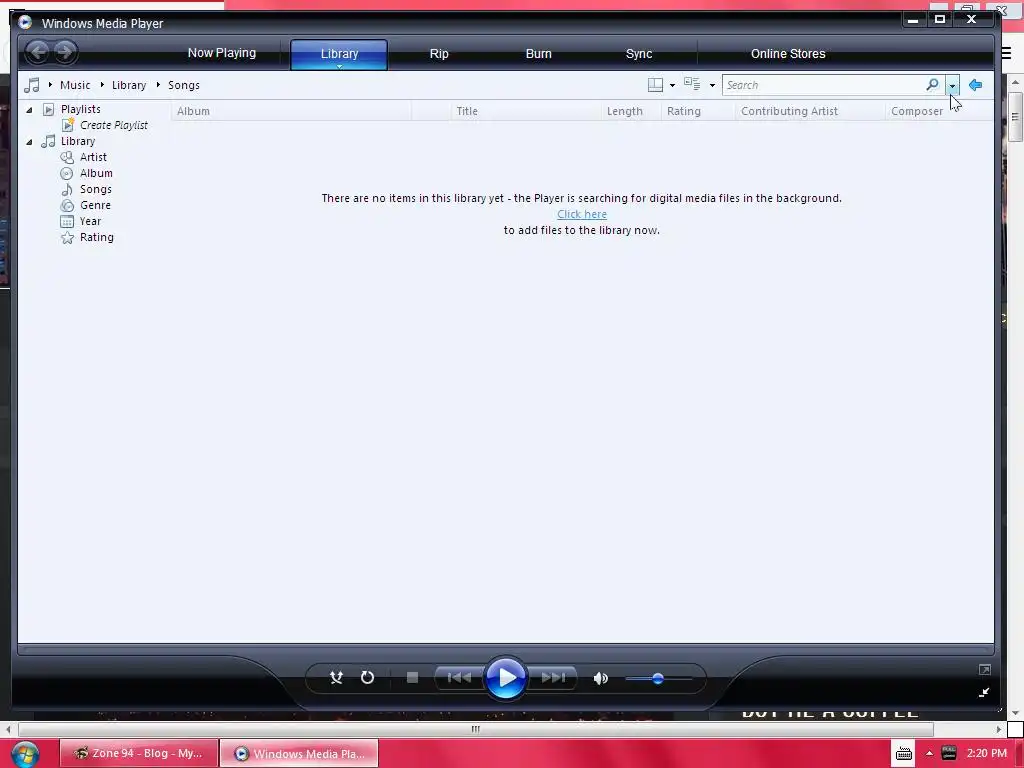Viewport: 1024px width, 768px height.
Task: Switch to the Rip tab
Action: (x=439, y=54)
